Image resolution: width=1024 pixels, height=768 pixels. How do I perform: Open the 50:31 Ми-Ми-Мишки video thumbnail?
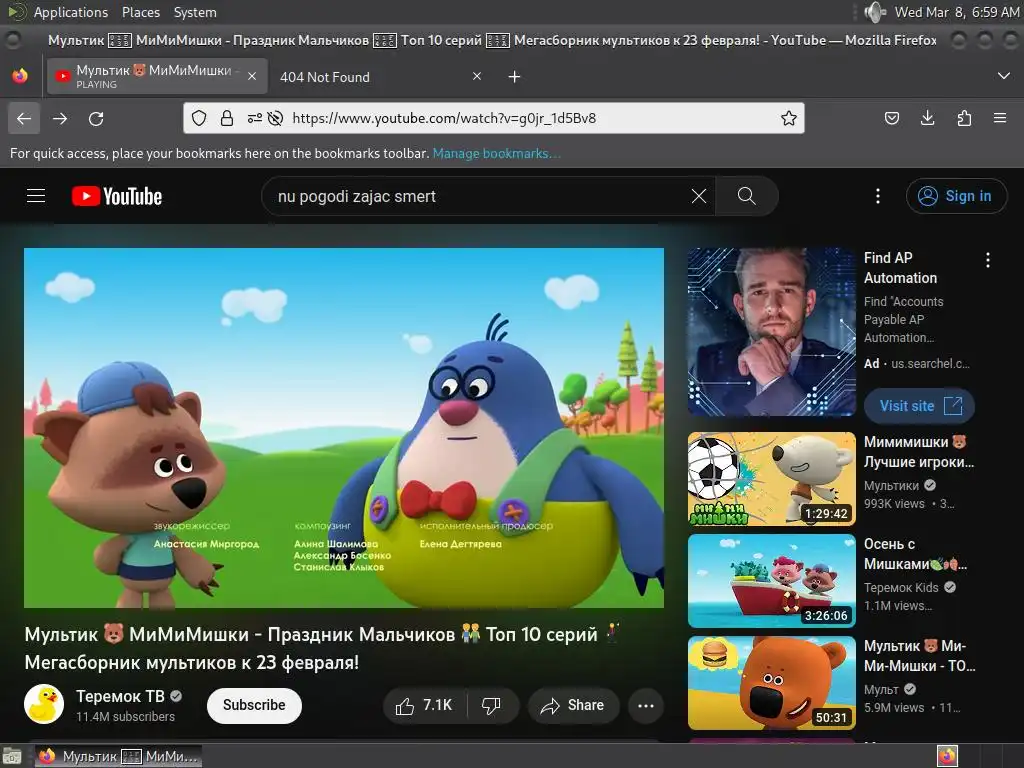pos(771,682)
